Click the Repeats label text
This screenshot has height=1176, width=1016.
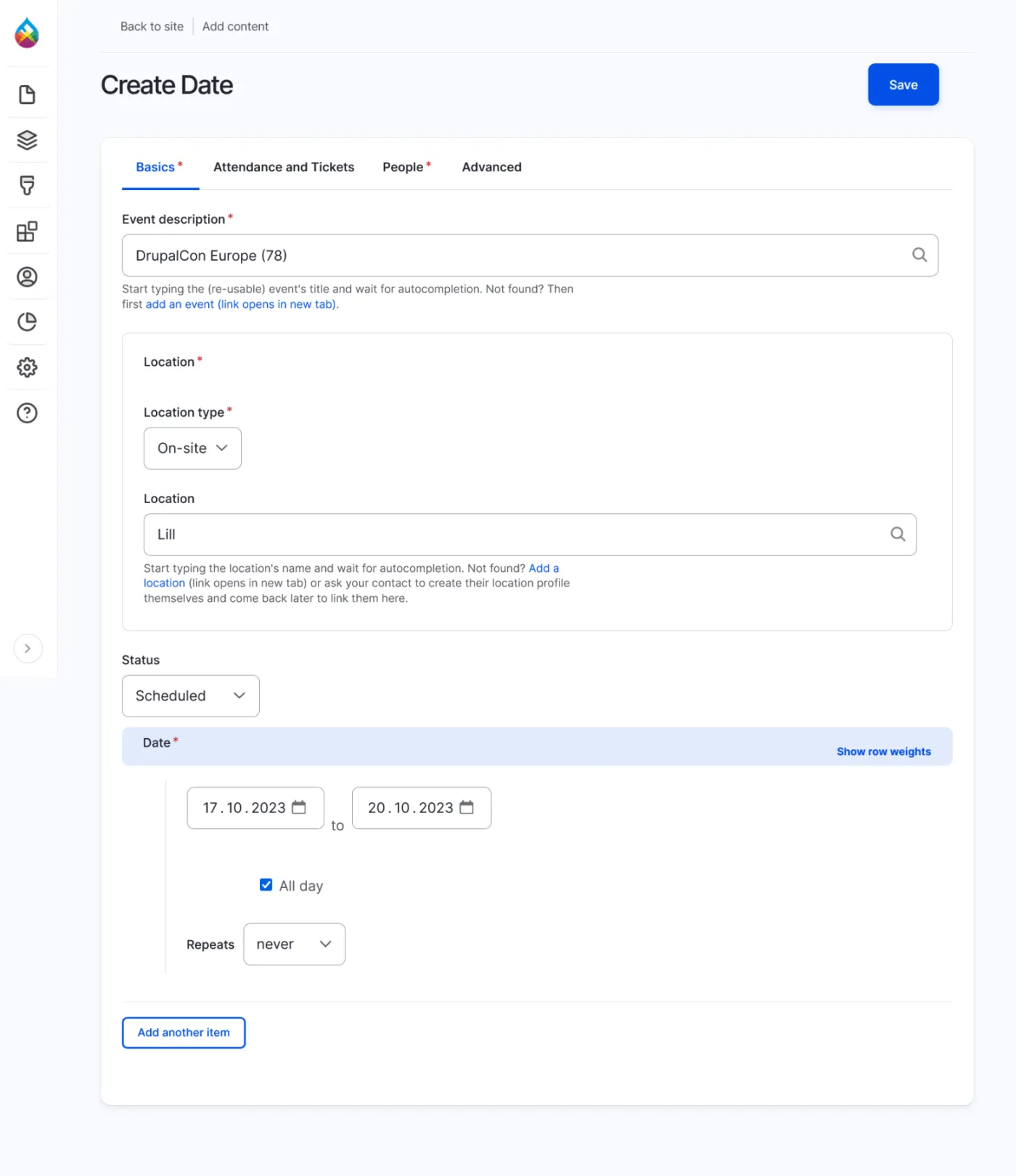(210, 944)
